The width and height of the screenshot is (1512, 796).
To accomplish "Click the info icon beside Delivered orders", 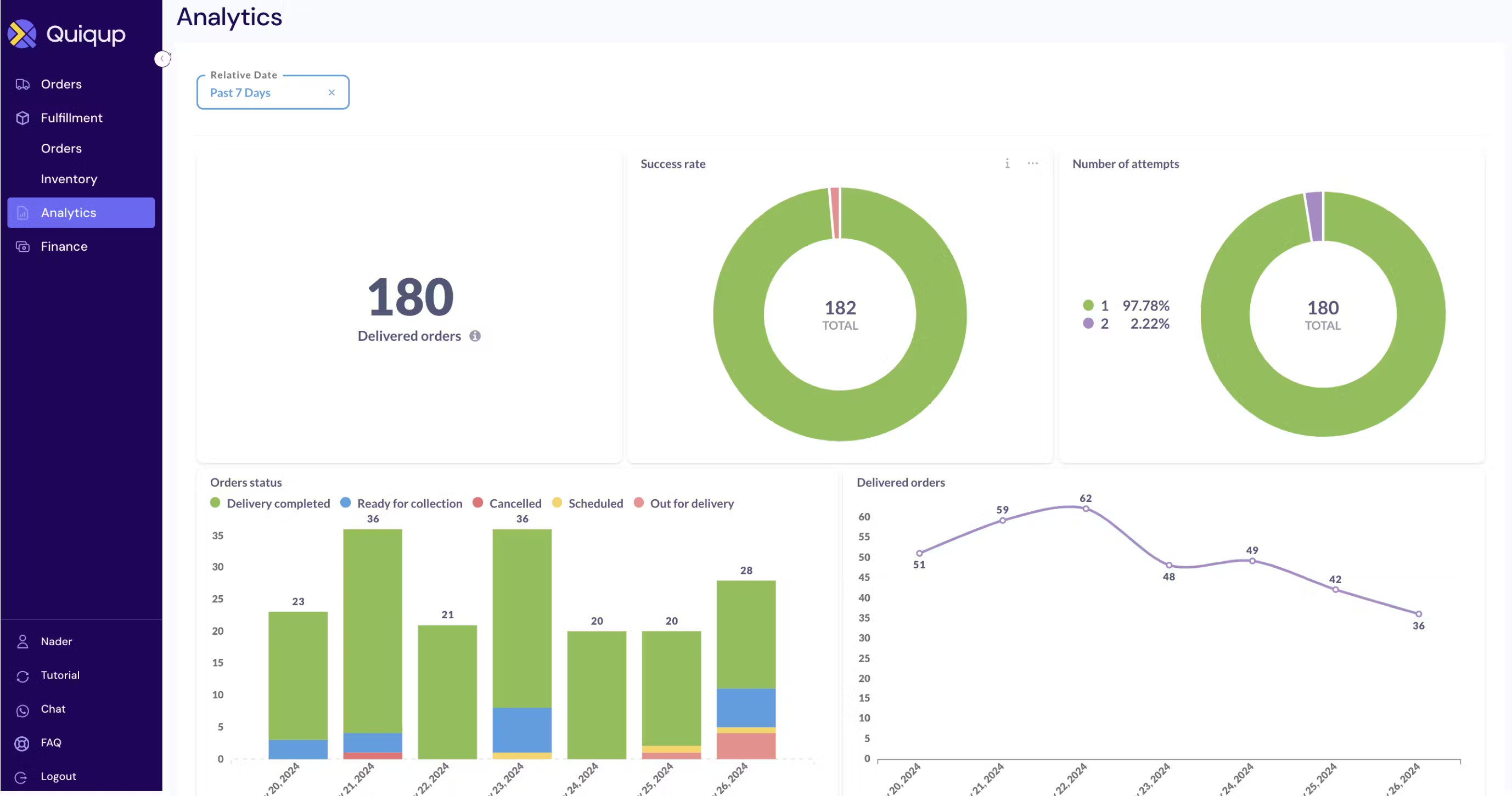I will (475, 336).
